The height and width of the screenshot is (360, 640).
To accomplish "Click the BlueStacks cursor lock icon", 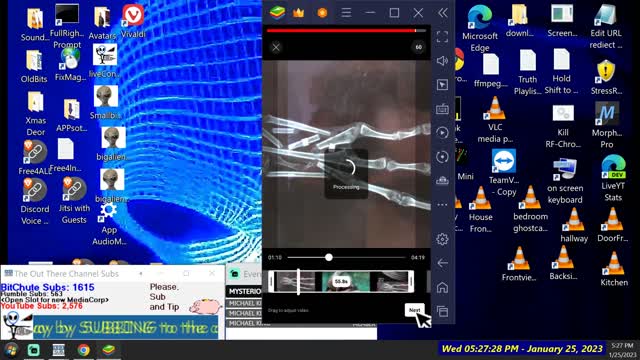I will coord(442,85).
